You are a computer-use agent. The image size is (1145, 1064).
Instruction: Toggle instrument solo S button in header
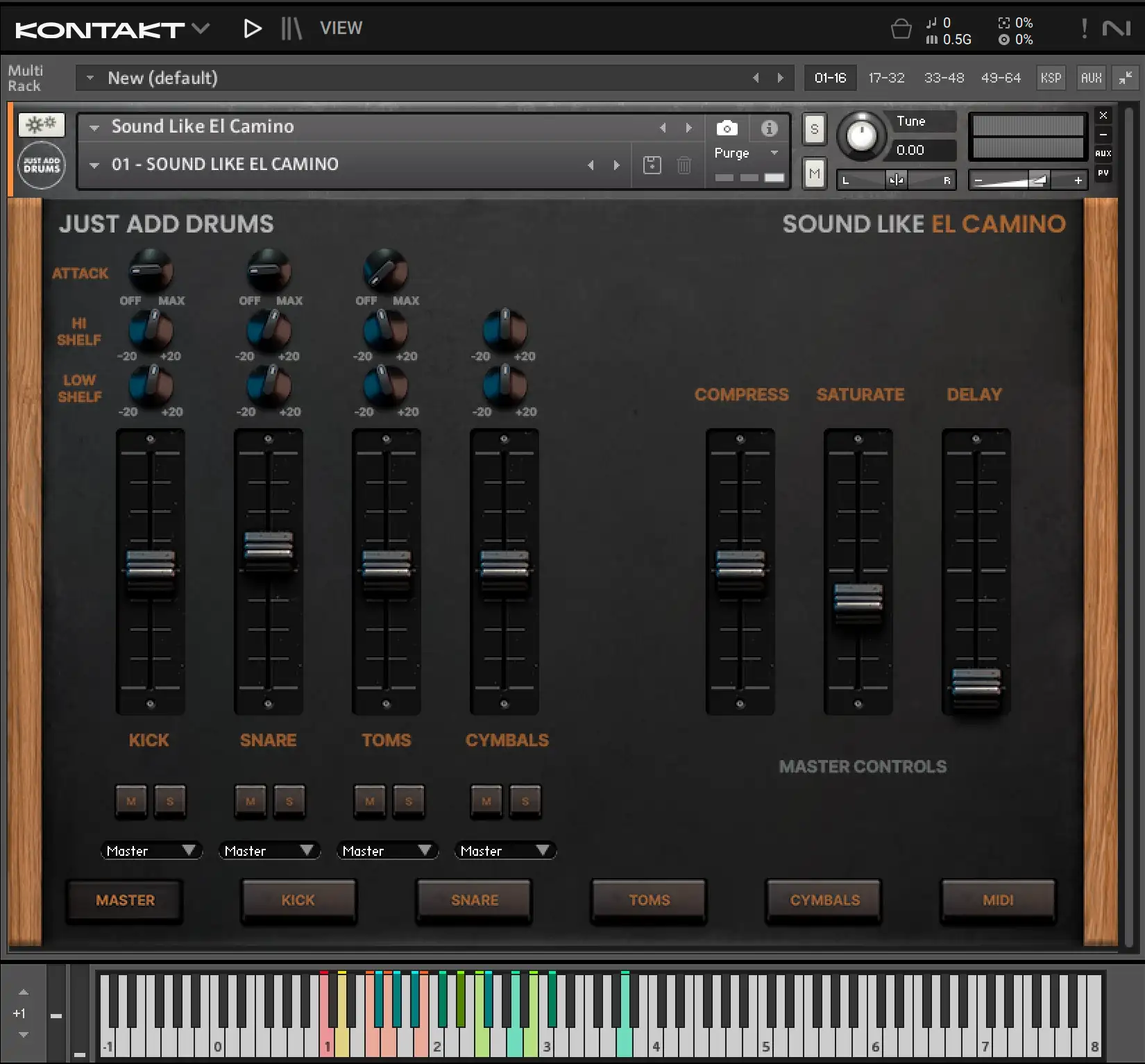(814, 129)
